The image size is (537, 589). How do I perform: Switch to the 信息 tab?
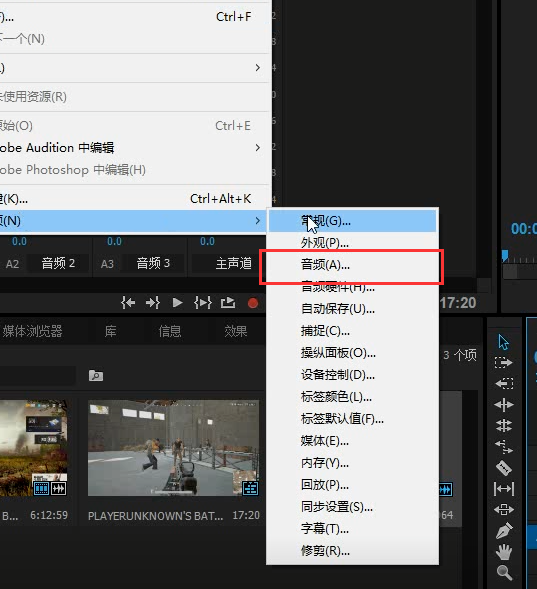[170, 331]
